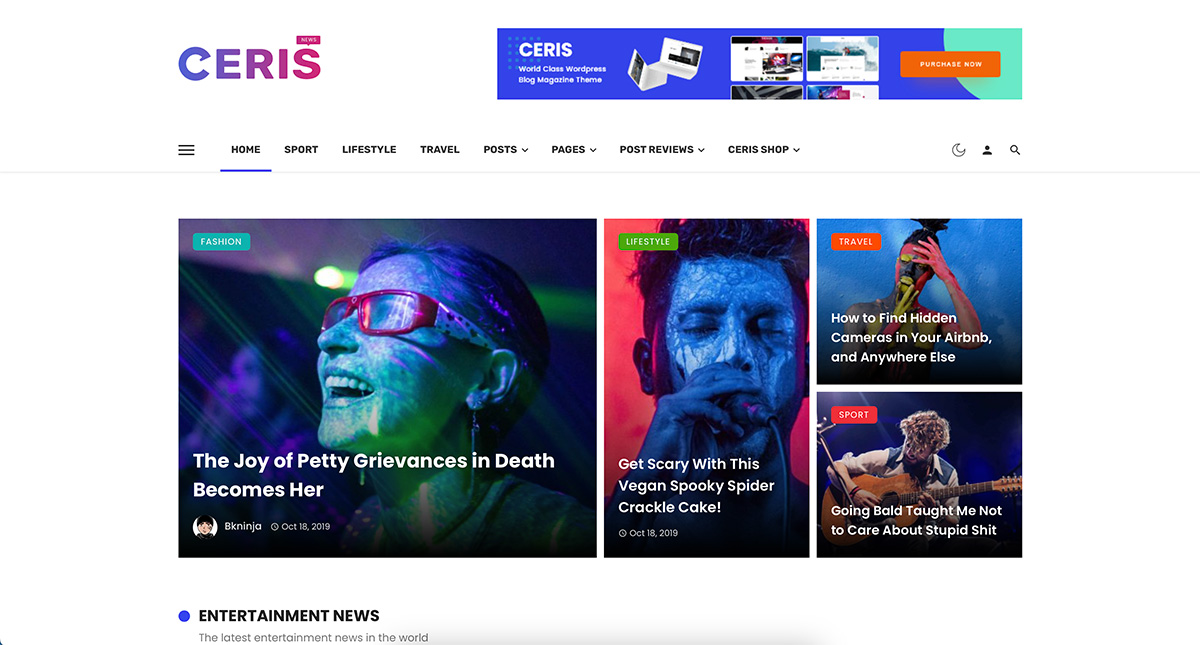Select the Lifestyle menu item
The height and width of the screenshot is (645, 1200).
(369, 150)
